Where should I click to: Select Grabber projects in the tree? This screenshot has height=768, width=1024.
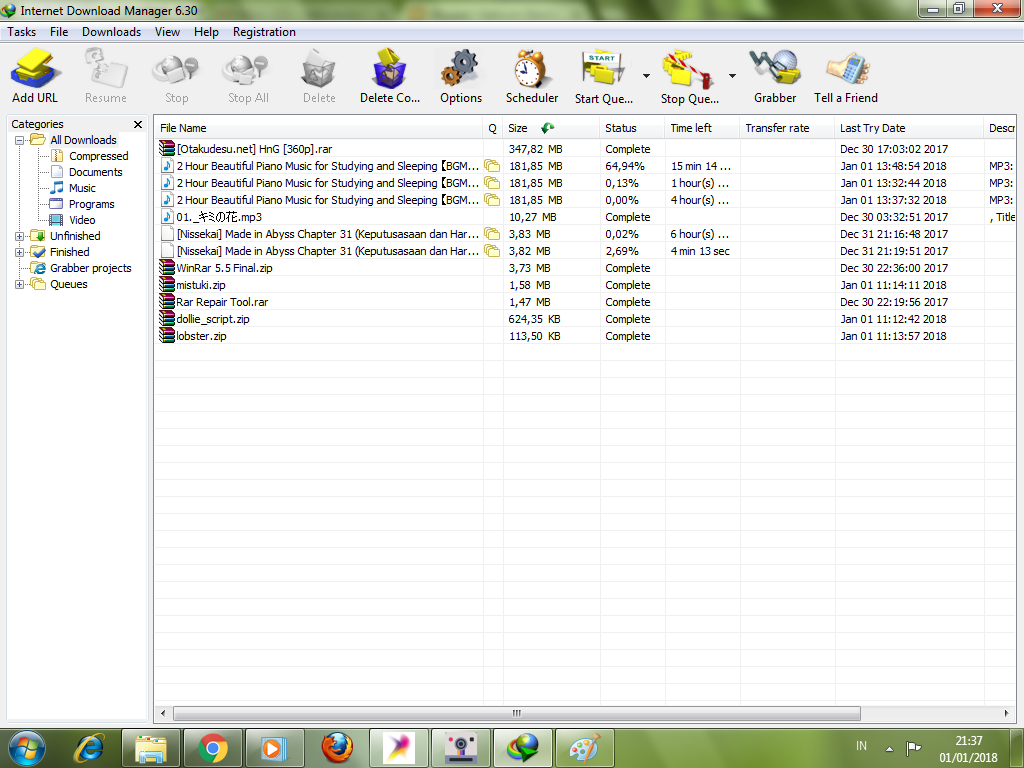point(91,268)
